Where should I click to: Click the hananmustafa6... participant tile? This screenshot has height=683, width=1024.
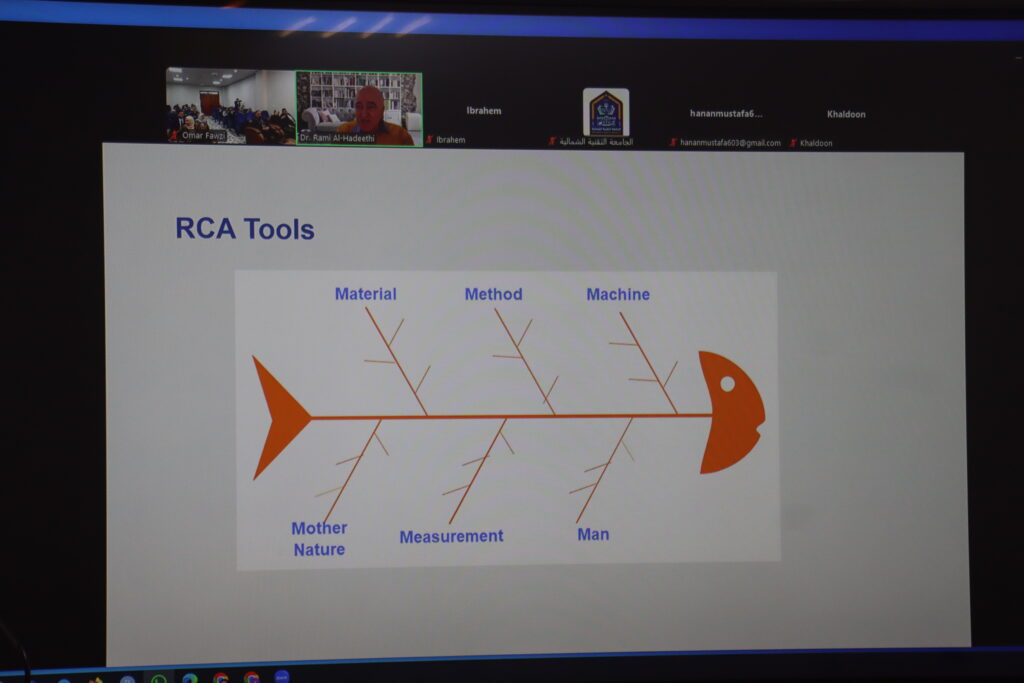click(726, 114)
